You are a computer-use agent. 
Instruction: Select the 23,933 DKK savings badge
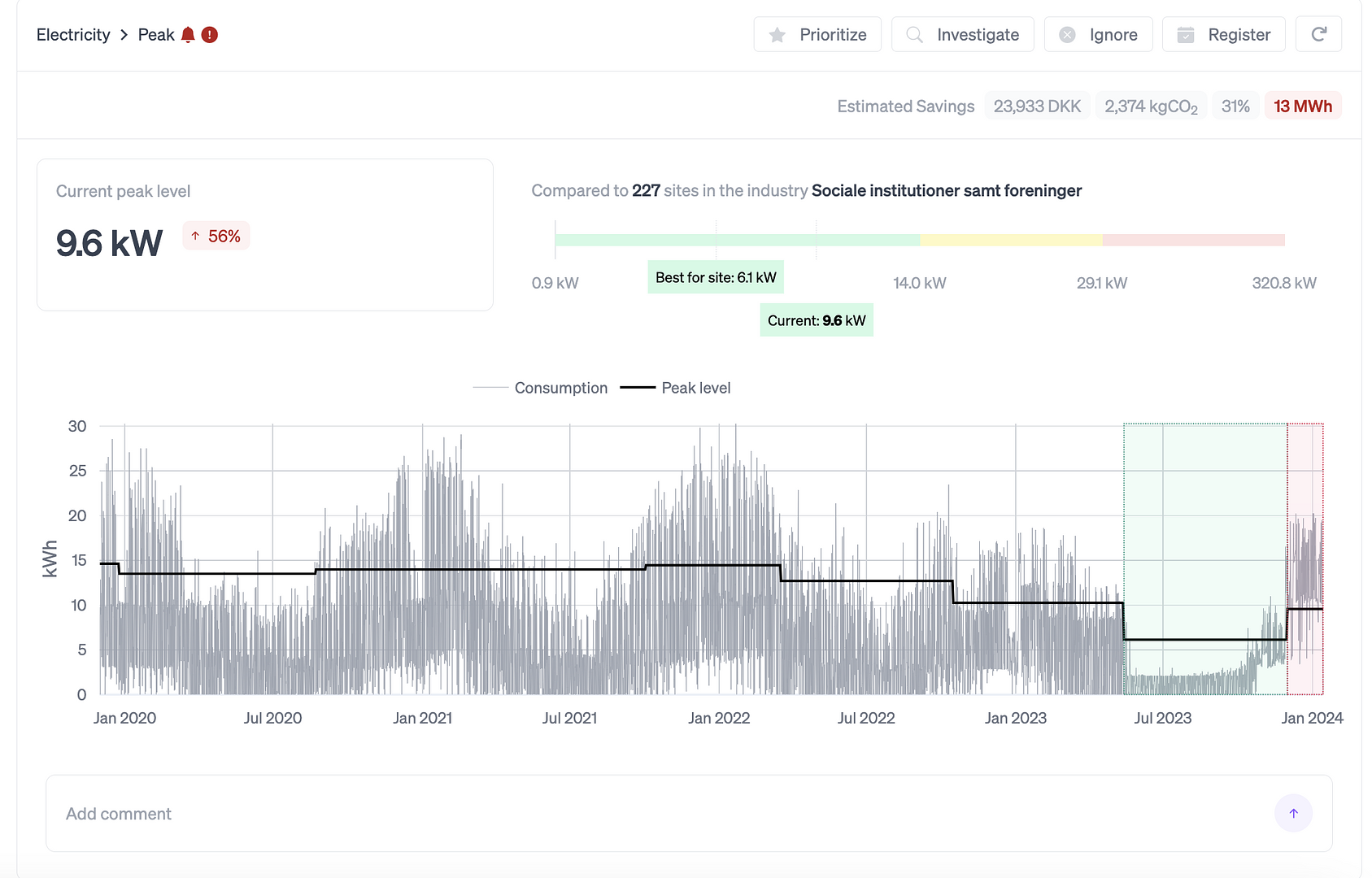[1037, 106]
